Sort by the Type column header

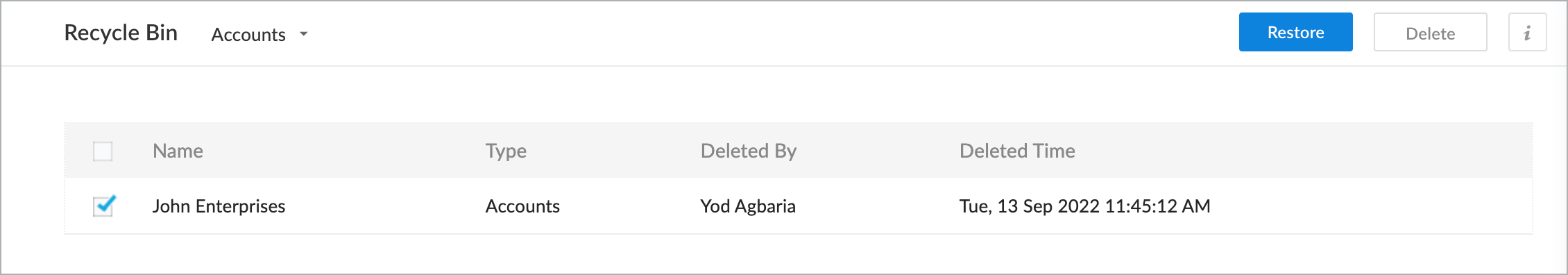[x=506, y=151]
